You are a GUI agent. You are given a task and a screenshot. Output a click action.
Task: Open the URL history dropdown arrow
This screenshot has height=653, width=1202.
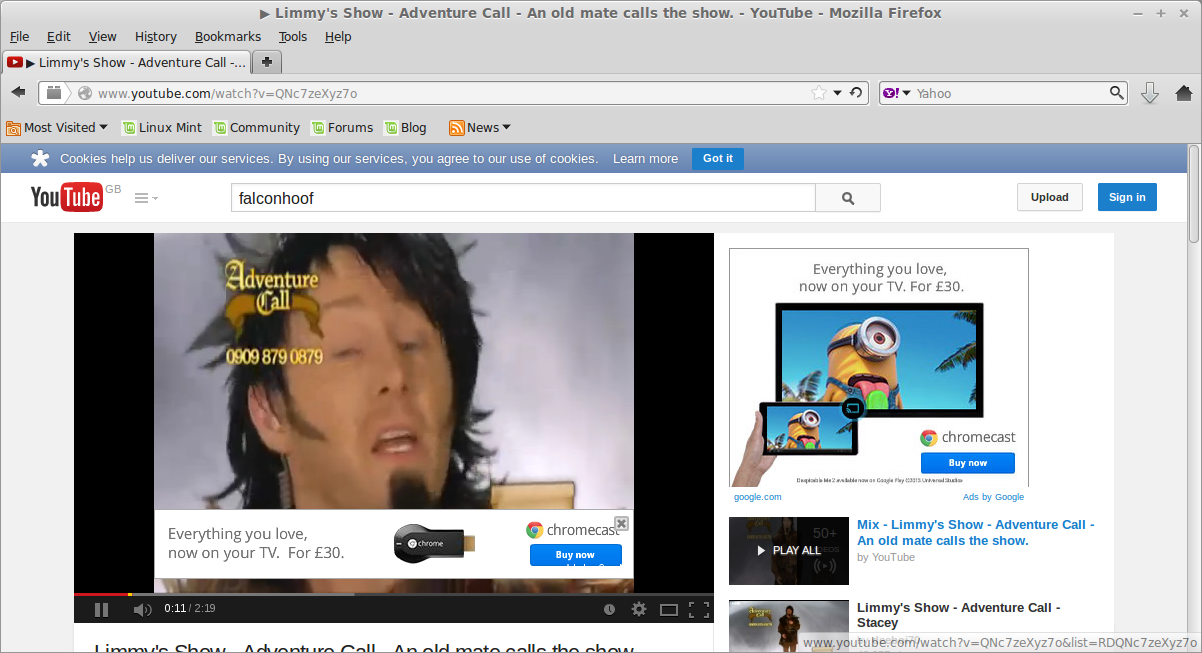tap(838, 93)
